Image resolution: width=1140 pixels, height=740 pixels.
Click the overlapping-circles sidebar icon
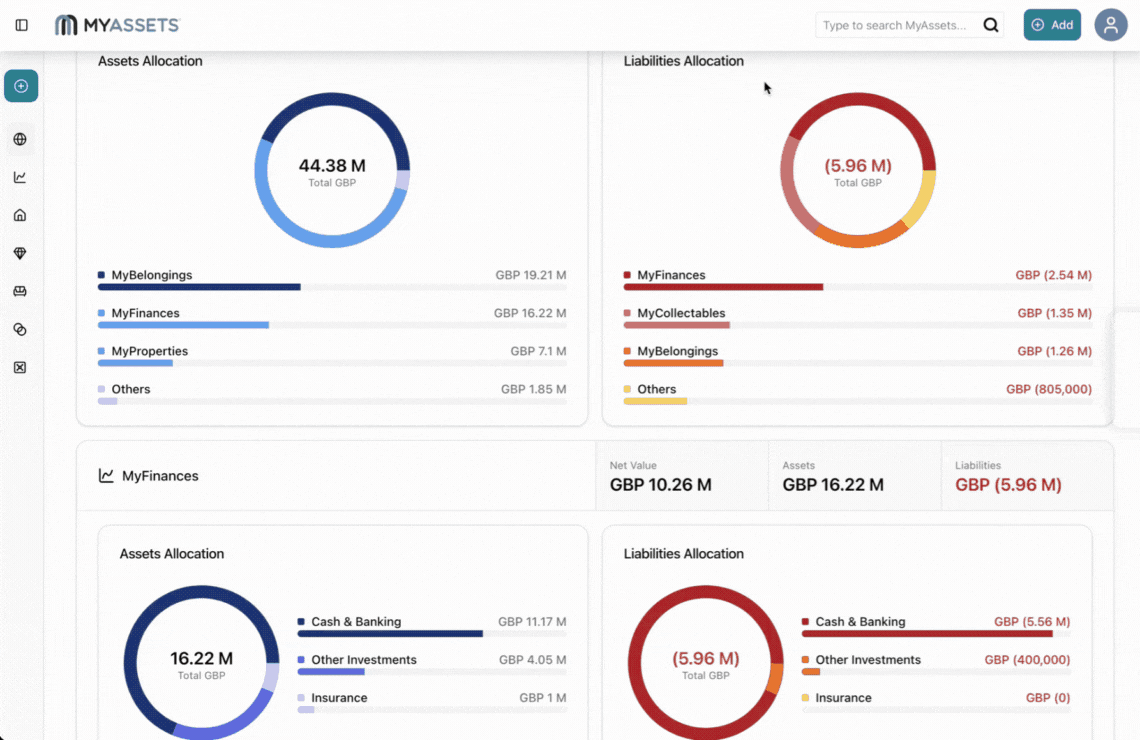click(21, 329)
